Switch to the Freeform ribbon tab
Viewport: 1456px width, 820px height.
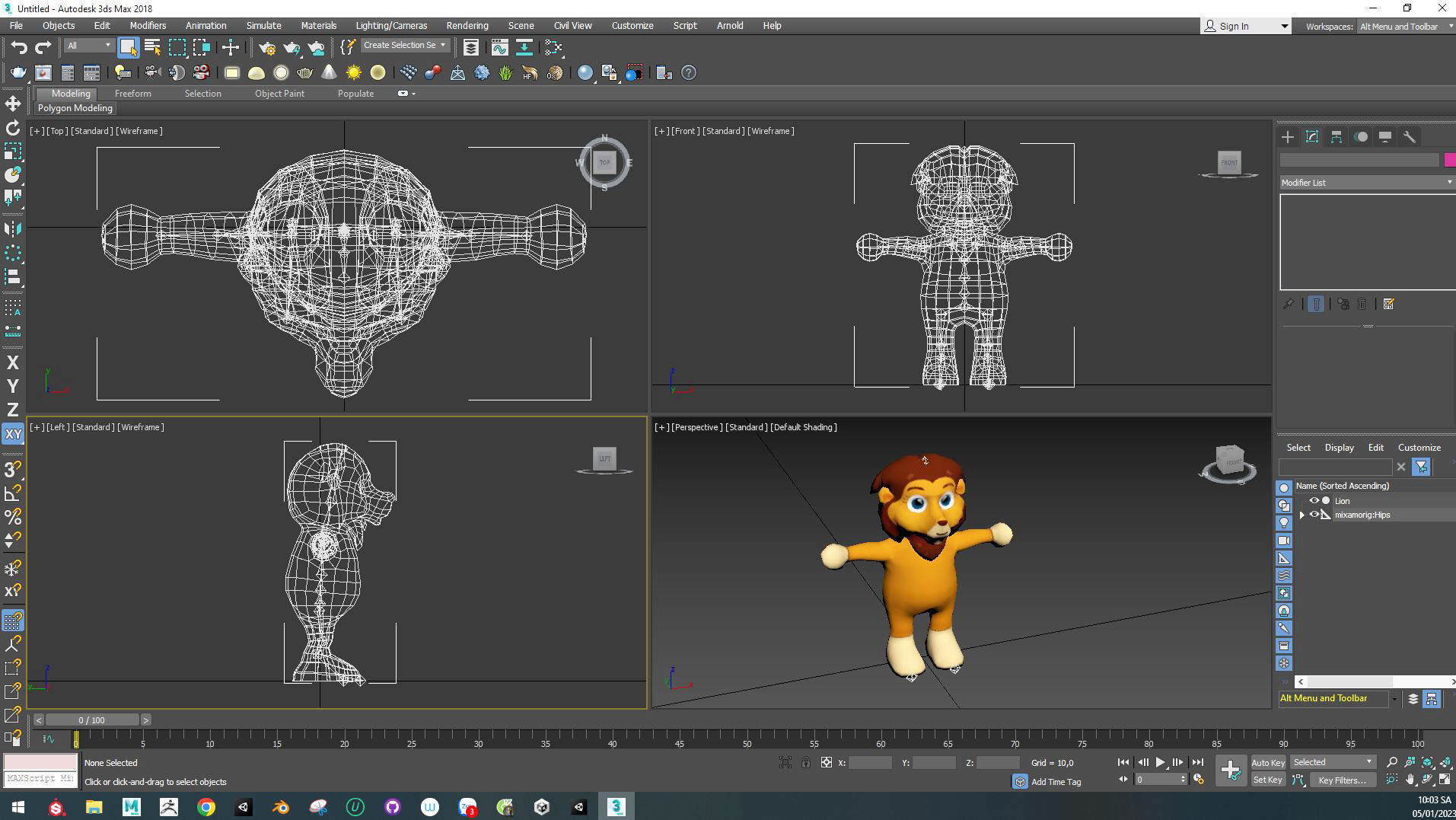coord(133,94)
